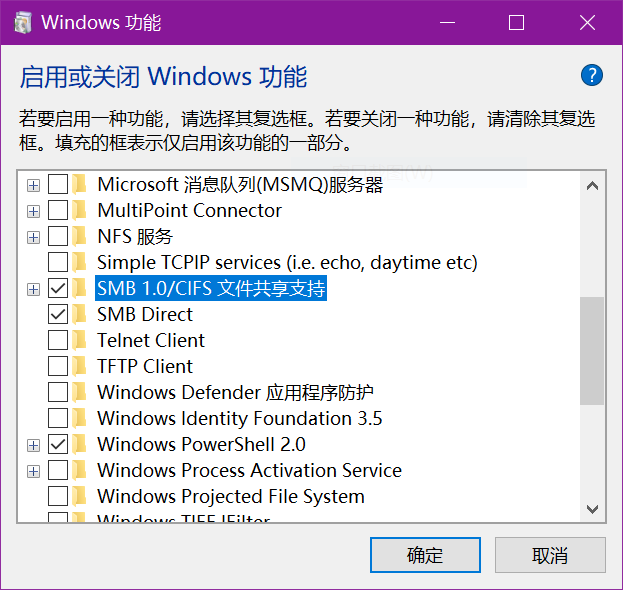
Task: Click the blue help question mark icon
Action: coord(592,75)
